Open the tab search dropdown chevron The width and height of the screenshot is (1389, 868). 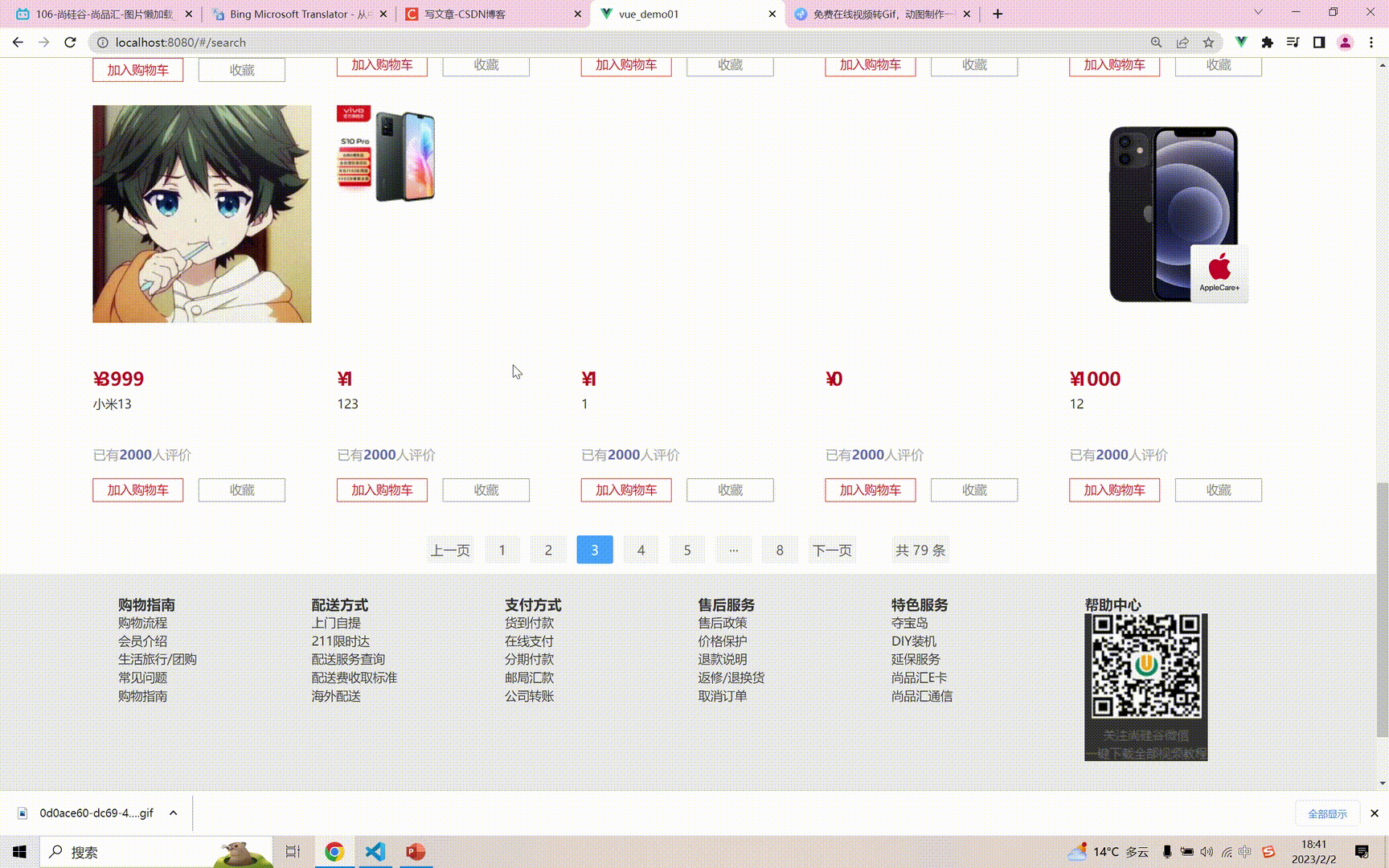1259,12
